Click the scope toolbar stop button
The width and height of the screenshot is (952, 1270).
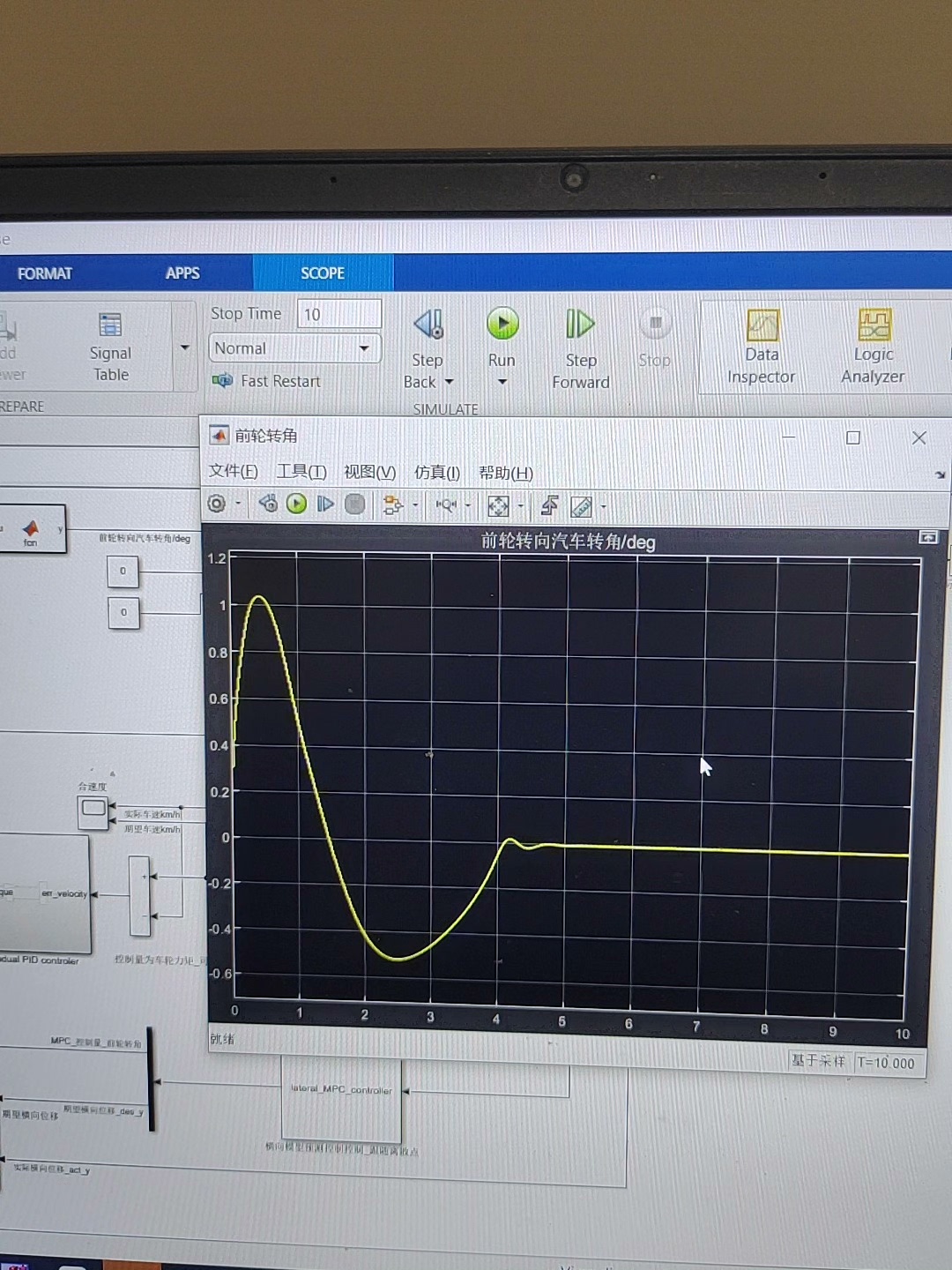354,504
